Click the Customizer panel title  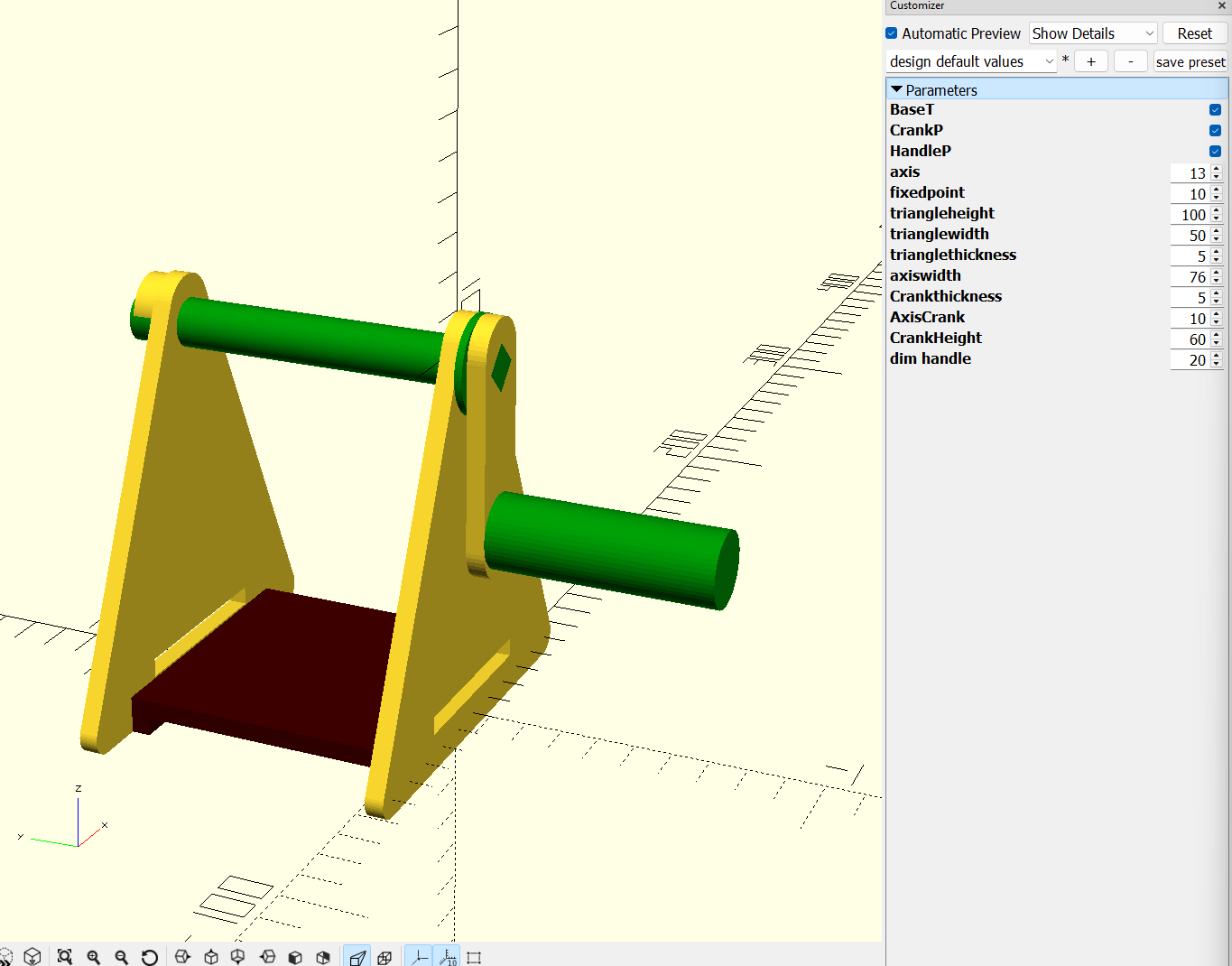(917, 5)
